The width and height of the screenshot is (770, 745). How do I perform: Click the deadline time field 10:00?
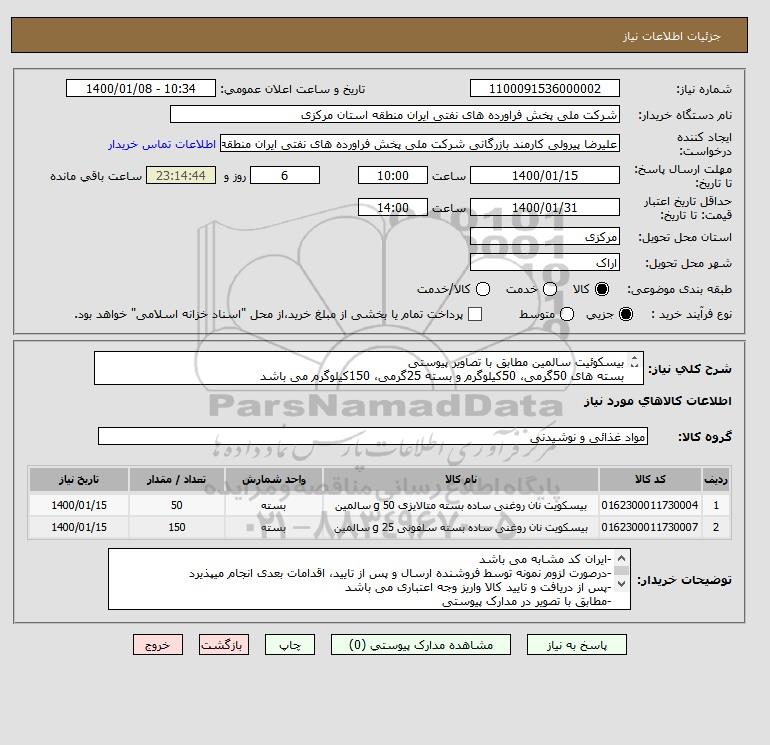[x=393, y=175]
